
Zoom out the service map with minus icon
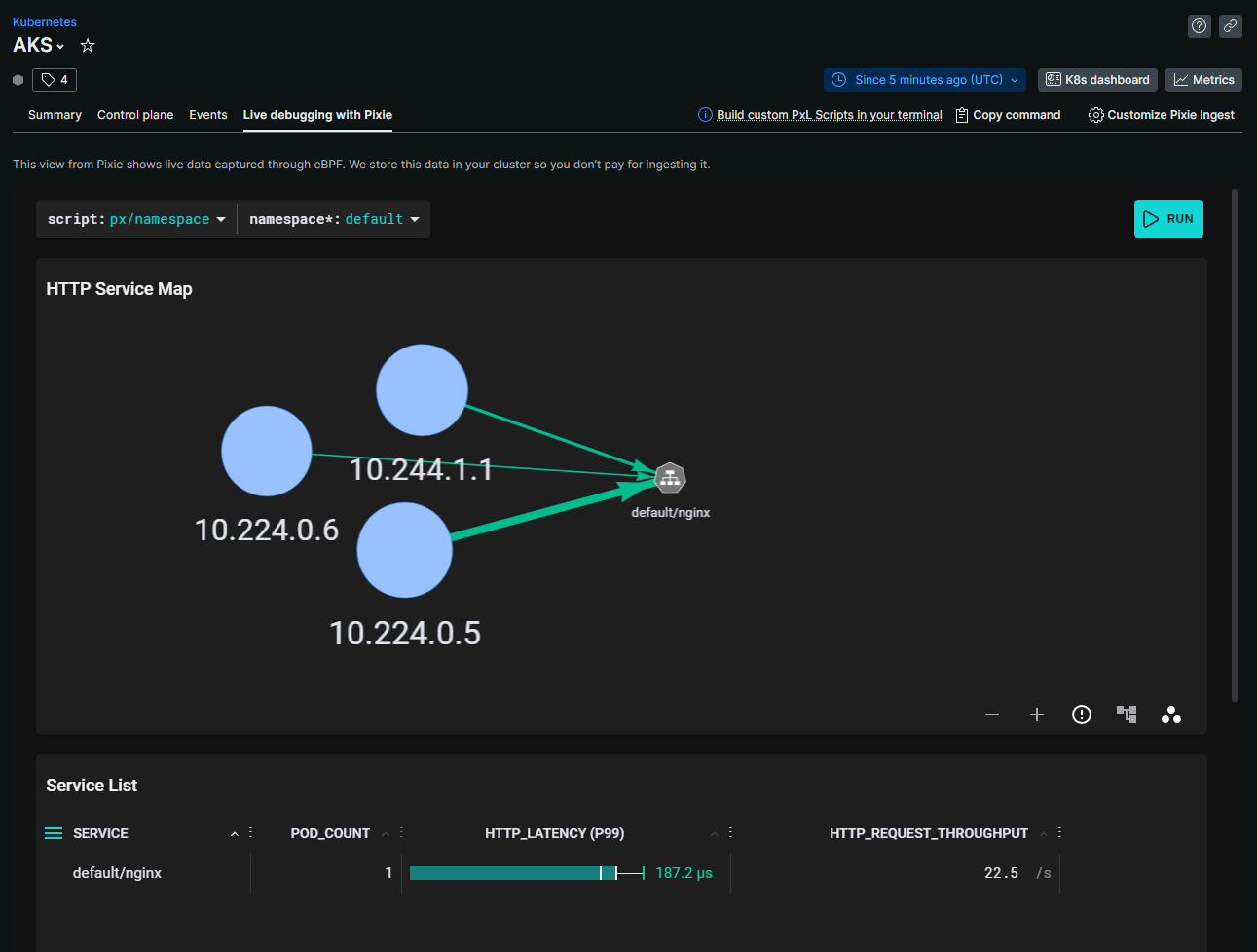point(992,714)
